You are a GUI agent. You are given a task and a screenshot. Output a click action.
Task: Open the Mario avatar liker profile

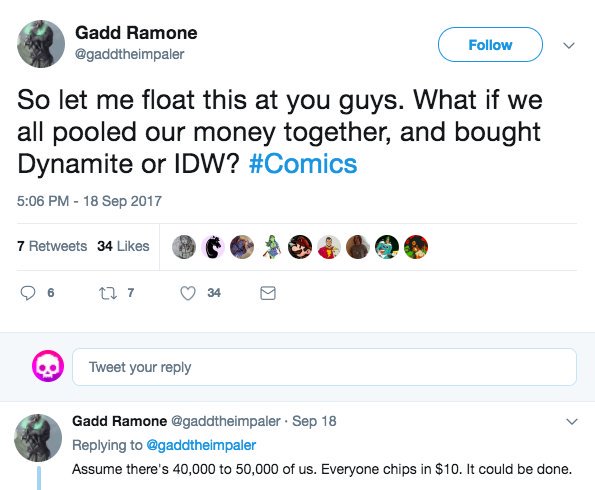(x=300, y=247)
